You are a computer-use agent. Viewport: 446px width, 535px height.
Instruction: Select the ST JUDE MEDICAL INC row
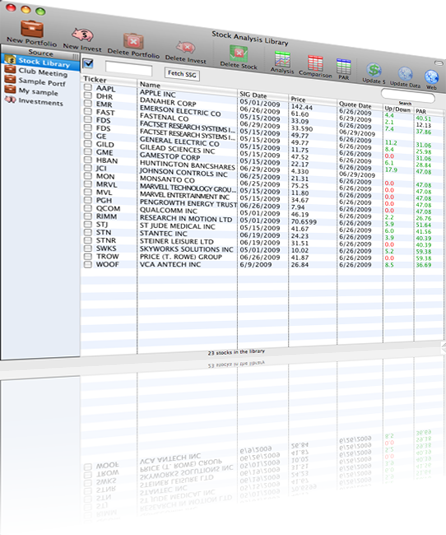click(177, 226)
